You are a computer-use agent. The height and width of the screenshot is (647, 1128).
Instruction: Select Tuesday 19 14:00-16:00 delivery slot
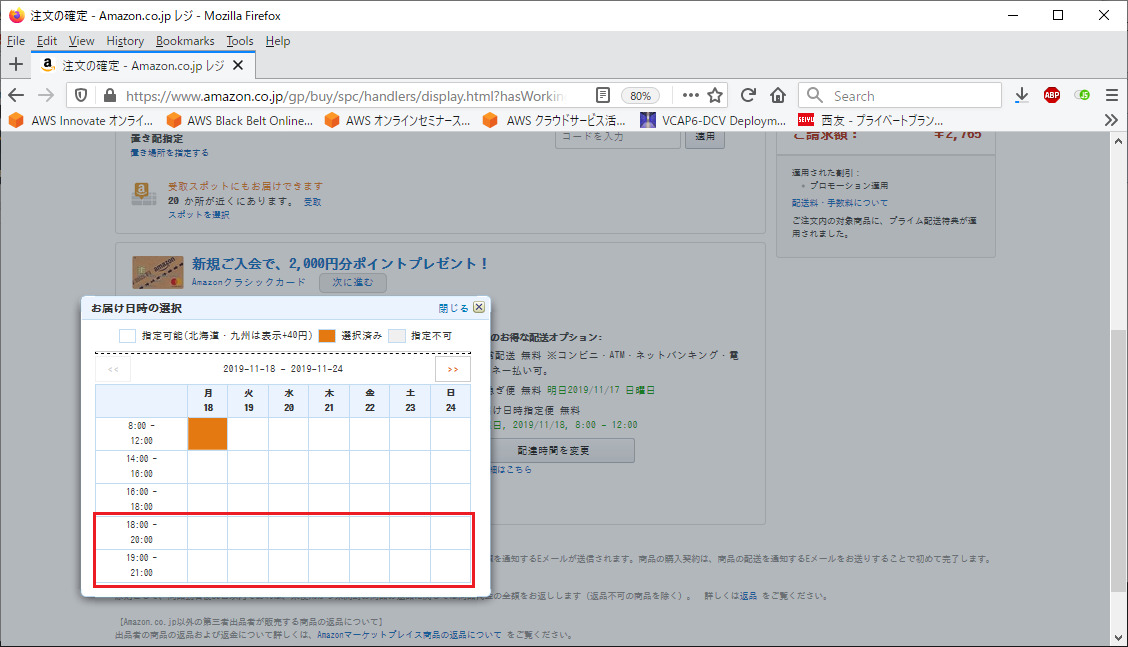click(x=248, y=467)
